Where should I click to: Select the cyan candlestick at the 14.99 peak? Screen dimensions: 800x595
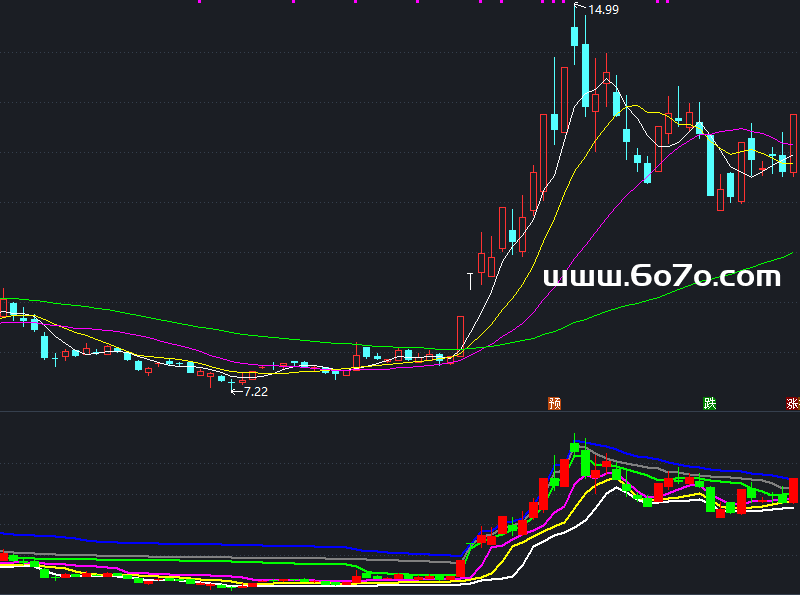click(575, 35)
